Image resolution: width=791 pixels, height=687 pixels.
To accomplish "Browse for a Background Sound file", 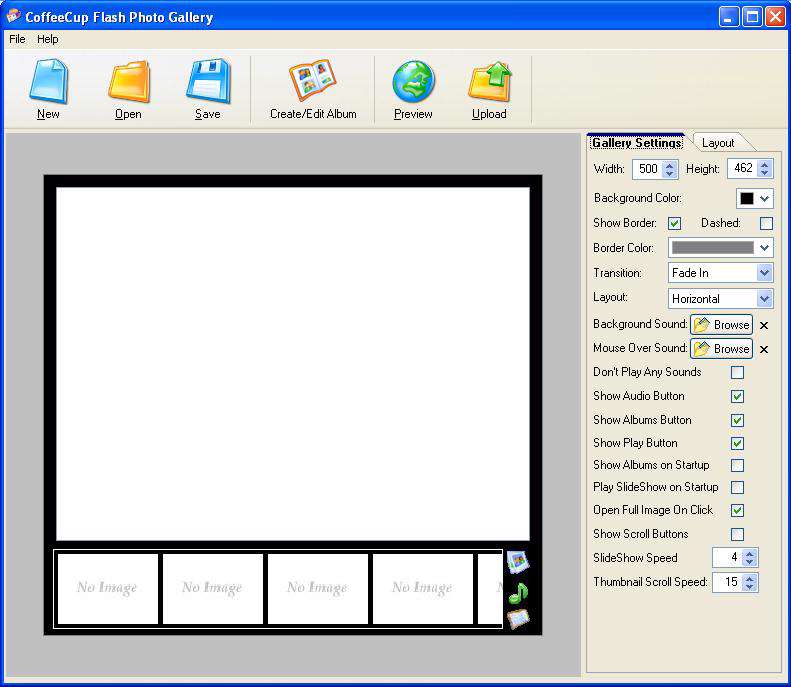I will tap(721, 325).
